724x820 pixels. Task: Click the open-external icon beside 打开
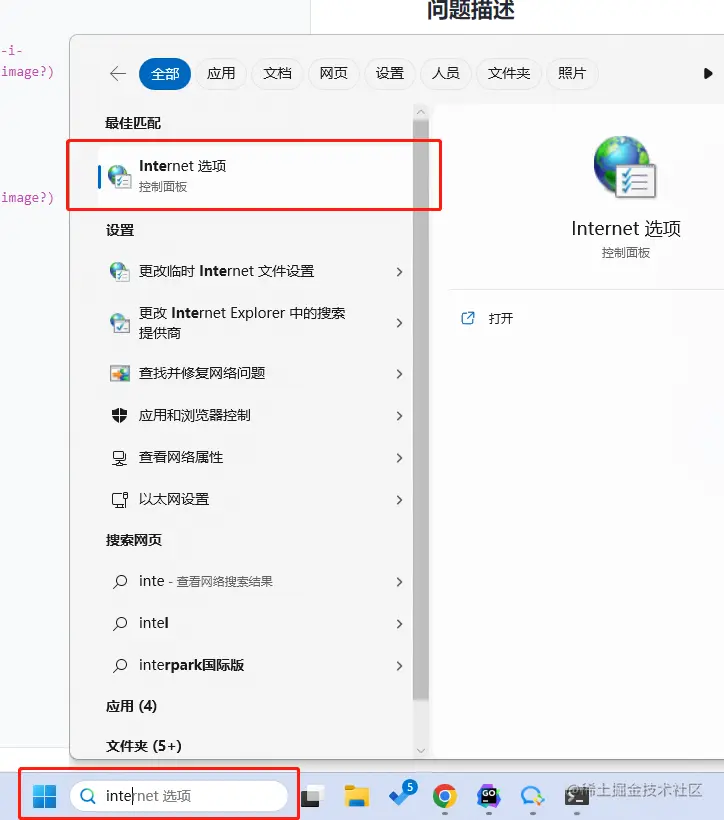[468, 318]
